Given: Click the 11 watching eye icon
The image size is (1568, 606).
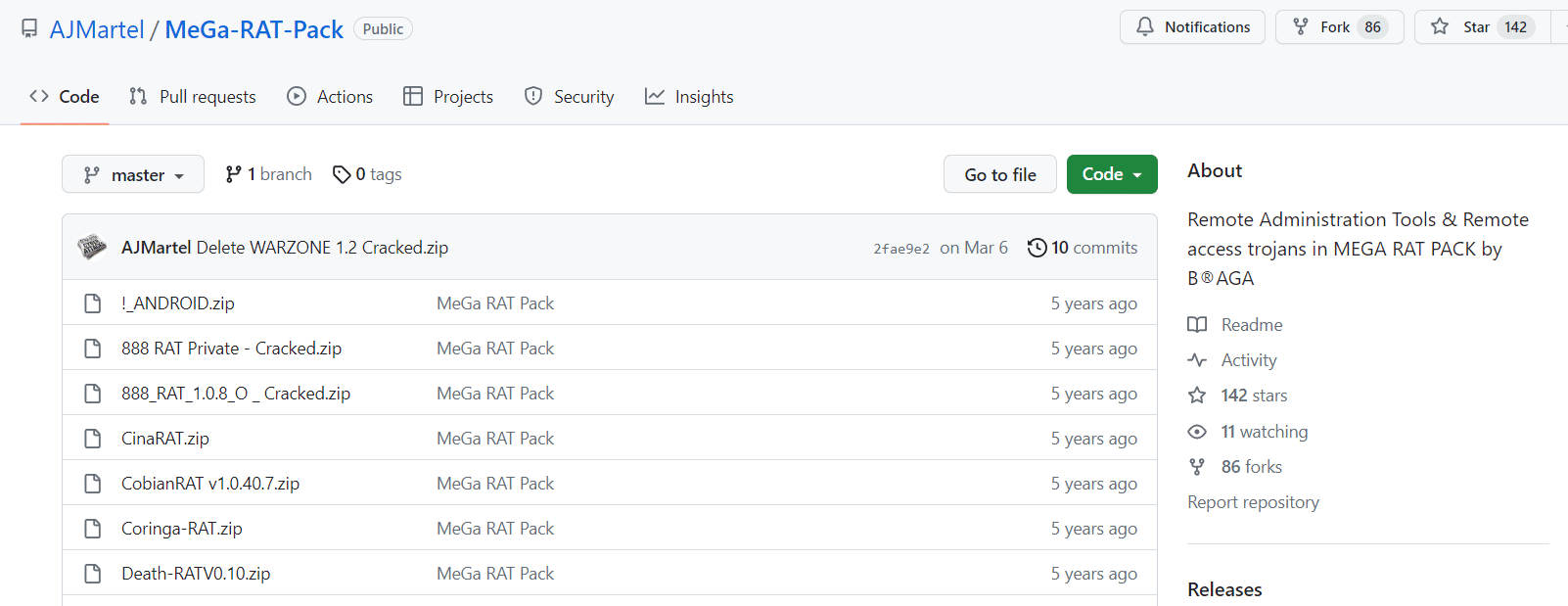Looking at the screenshot, I should pyautogui.click(x=1197, y=432).
